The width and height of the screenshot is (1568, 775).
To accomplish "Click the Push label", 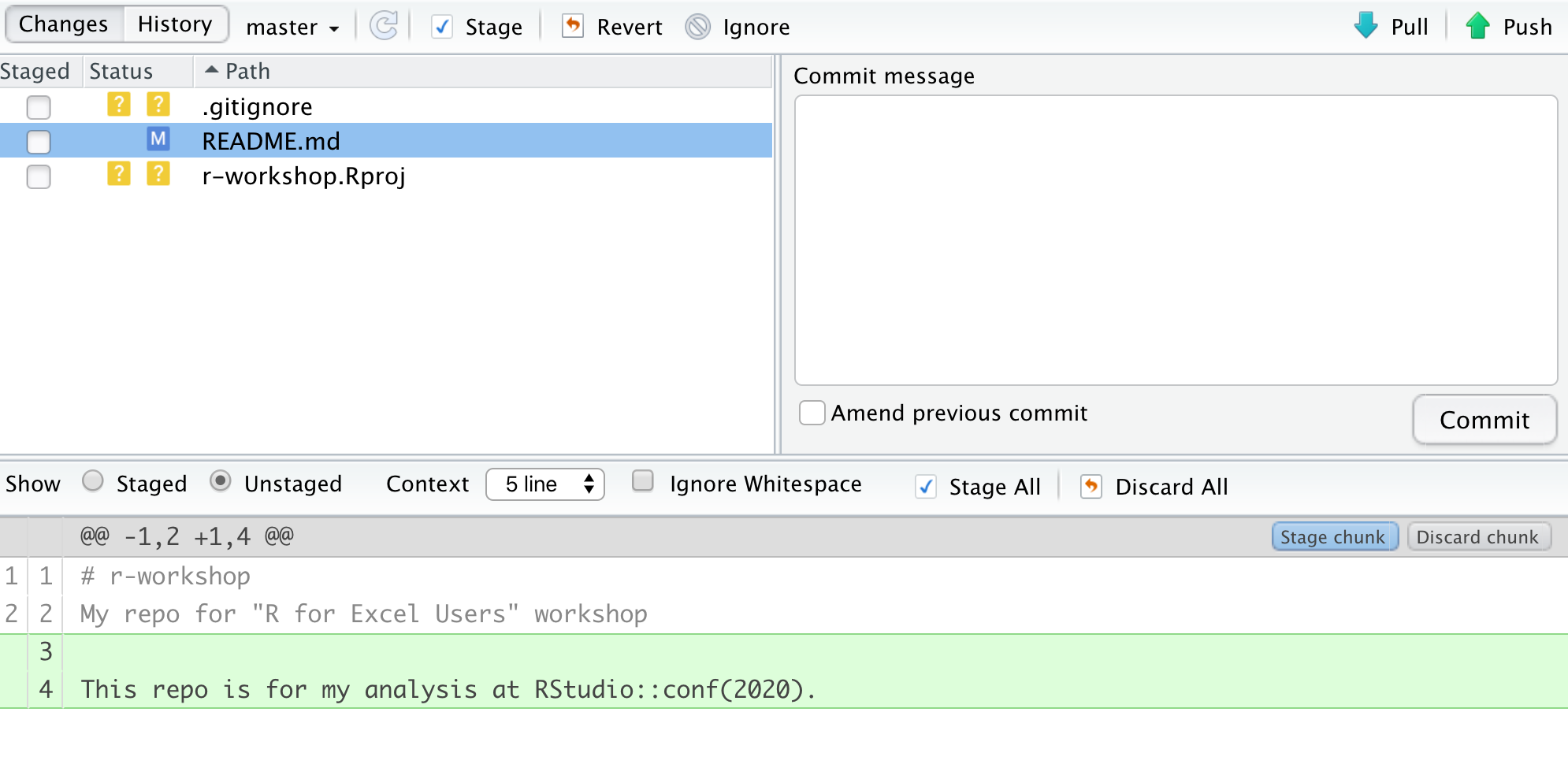I will pos(1528,28).
